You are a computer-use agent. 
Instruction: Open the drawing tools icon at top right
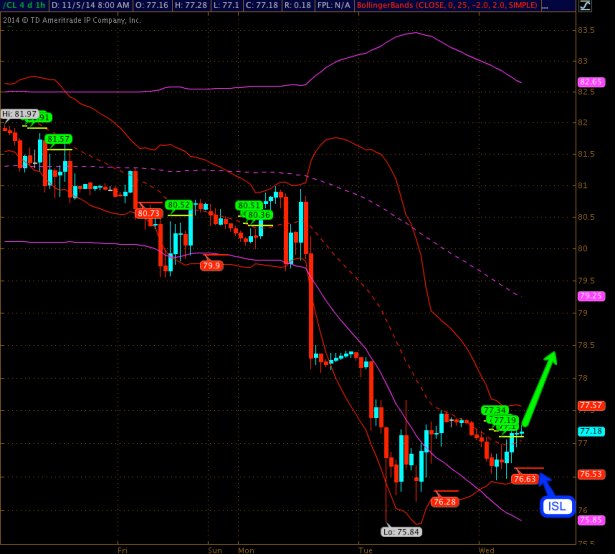click(585, 5)
